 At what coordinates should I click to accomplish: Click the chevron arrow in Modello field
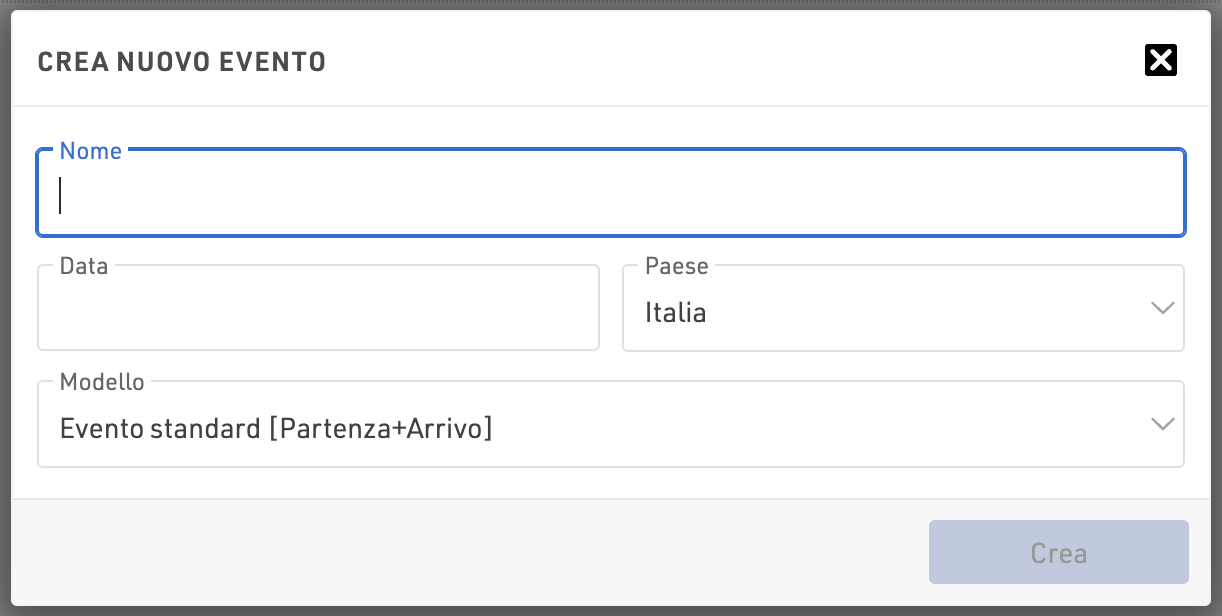click(1162, 424)
